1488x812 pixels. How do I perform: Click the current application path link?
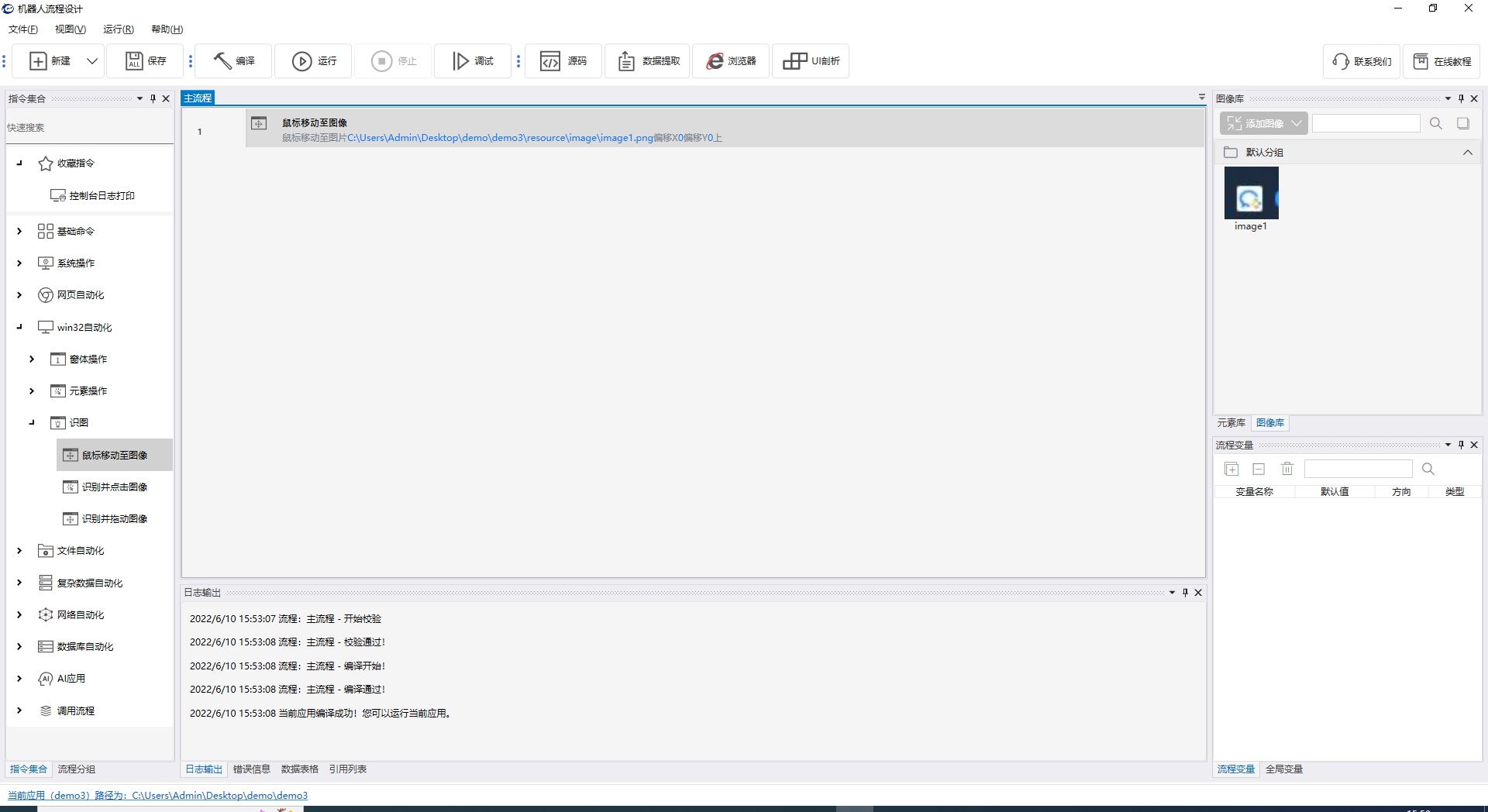pyautogui.click(x=157, y=796)
